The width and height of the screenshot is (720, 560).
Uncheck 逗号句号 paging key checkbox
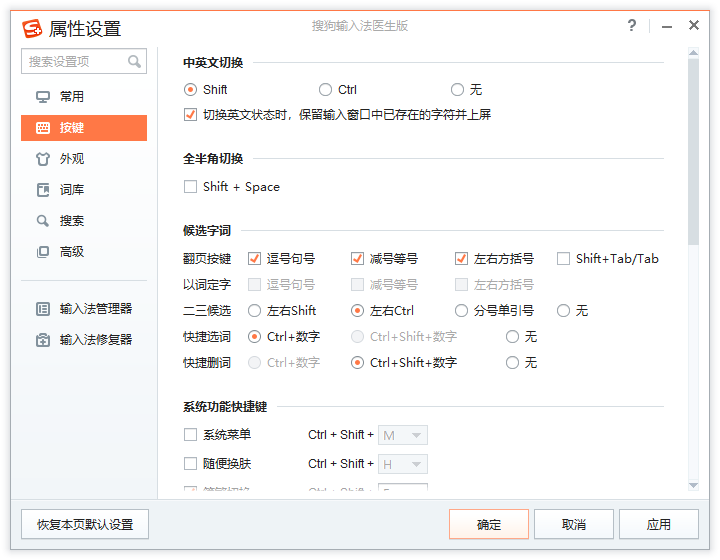click(254, 258)
